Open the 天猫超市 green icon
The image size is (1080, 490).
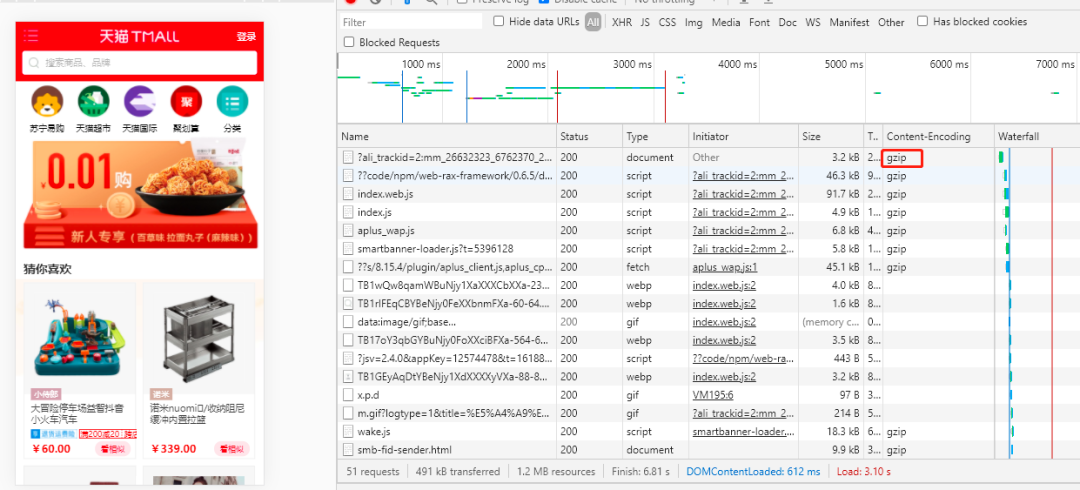[93, 101]
